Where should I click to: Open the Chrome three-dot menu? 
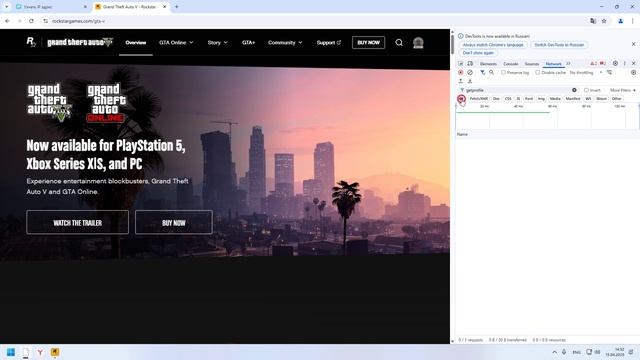pos(633,21)
